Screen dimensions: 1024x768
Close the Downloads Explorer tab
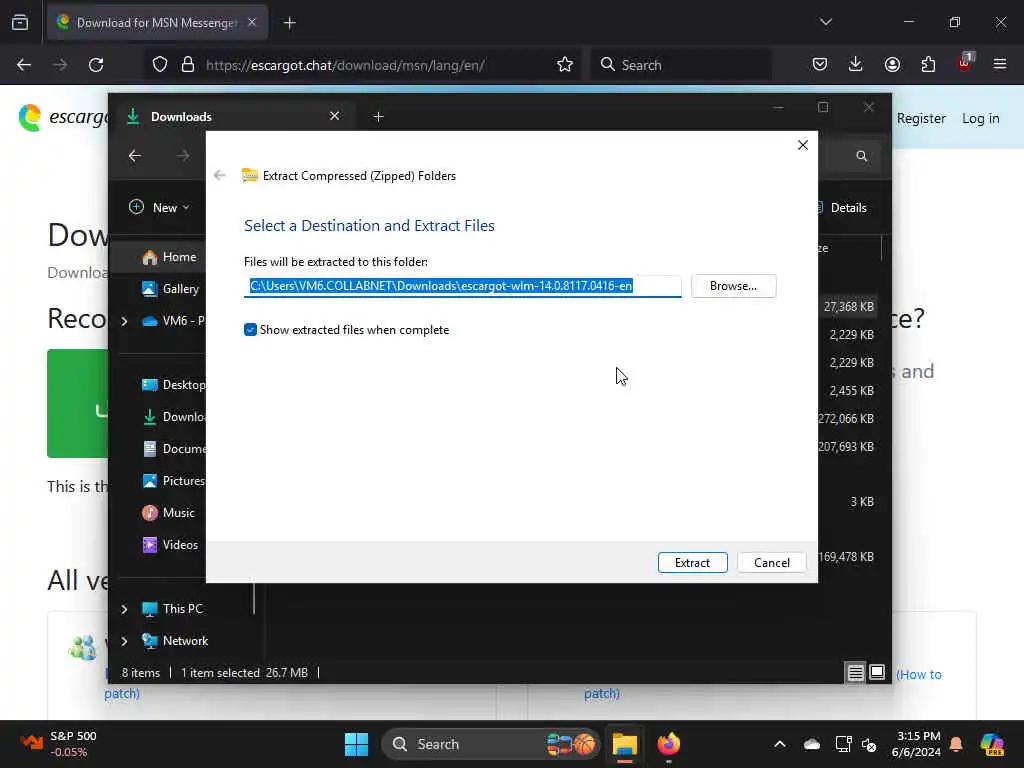334,116
